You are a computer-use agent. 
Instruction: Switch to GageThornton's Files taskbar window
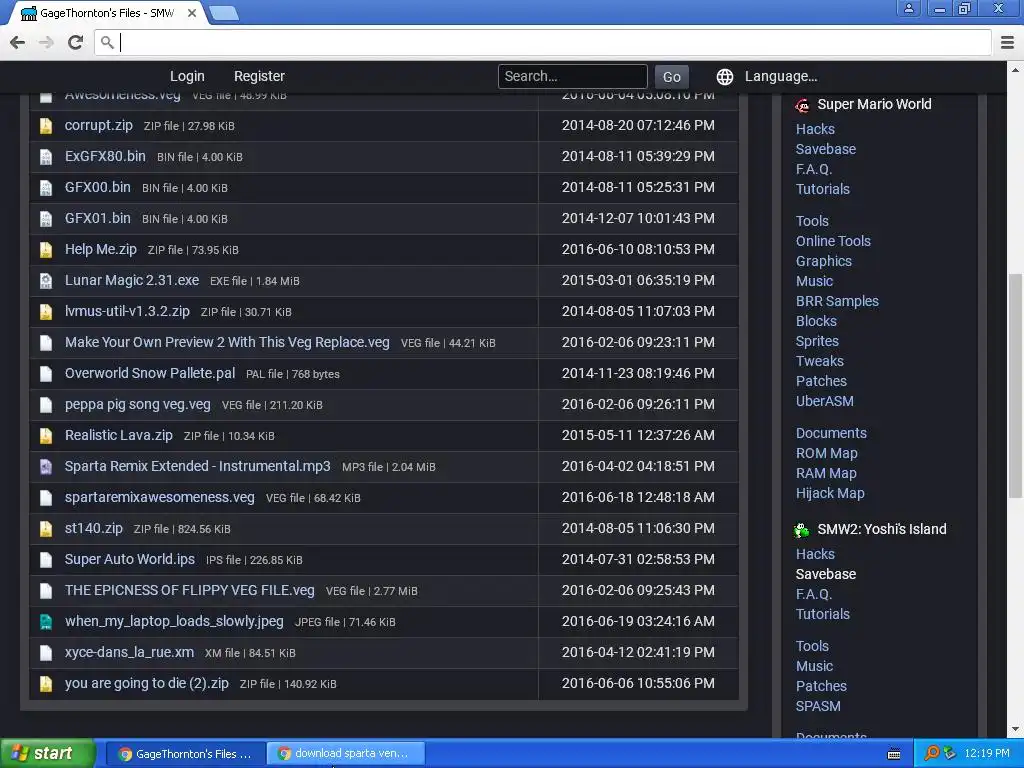click(x=185, y=754)
